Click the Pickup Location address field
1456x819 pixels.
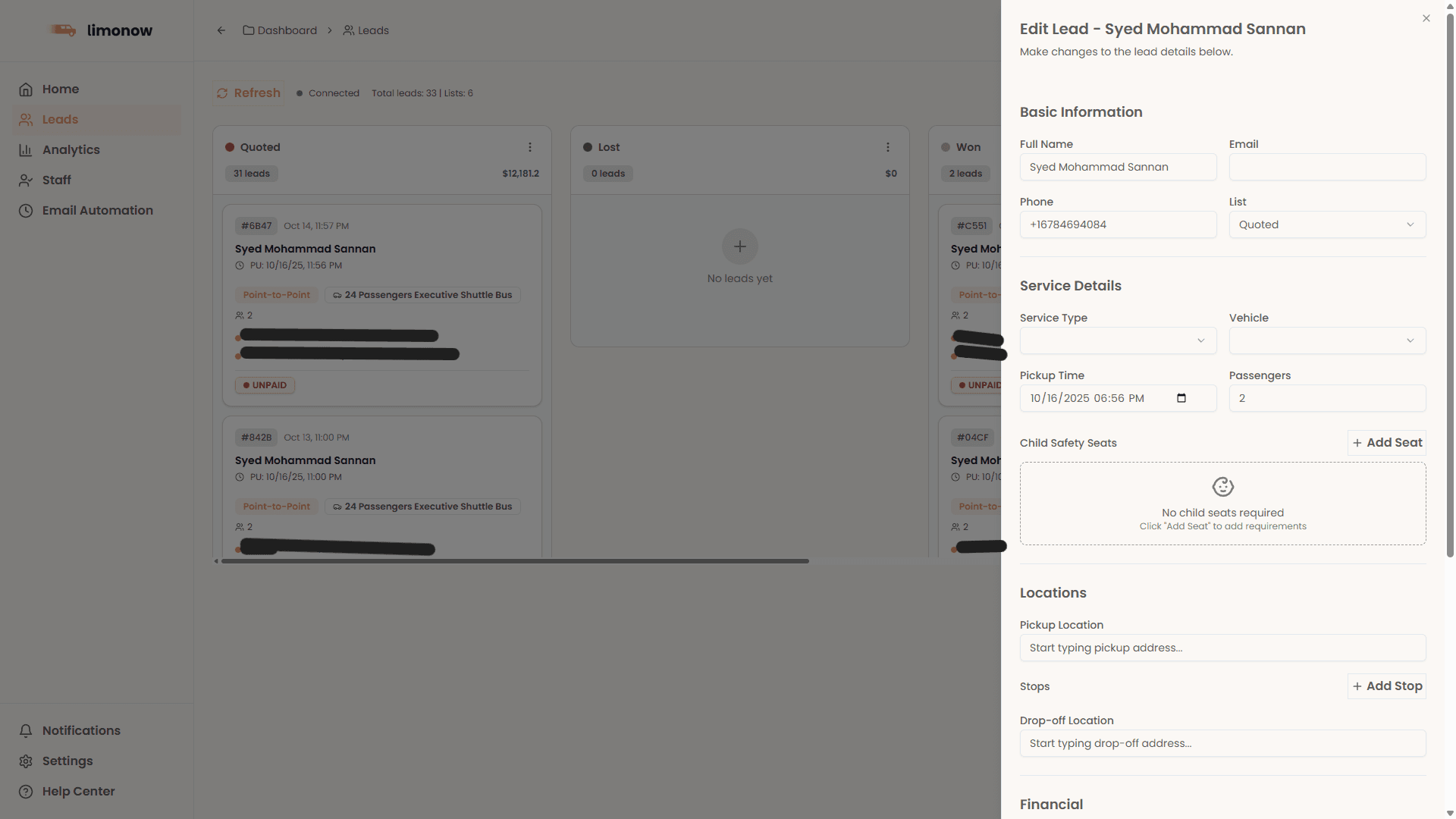(x=1222, y=648)
